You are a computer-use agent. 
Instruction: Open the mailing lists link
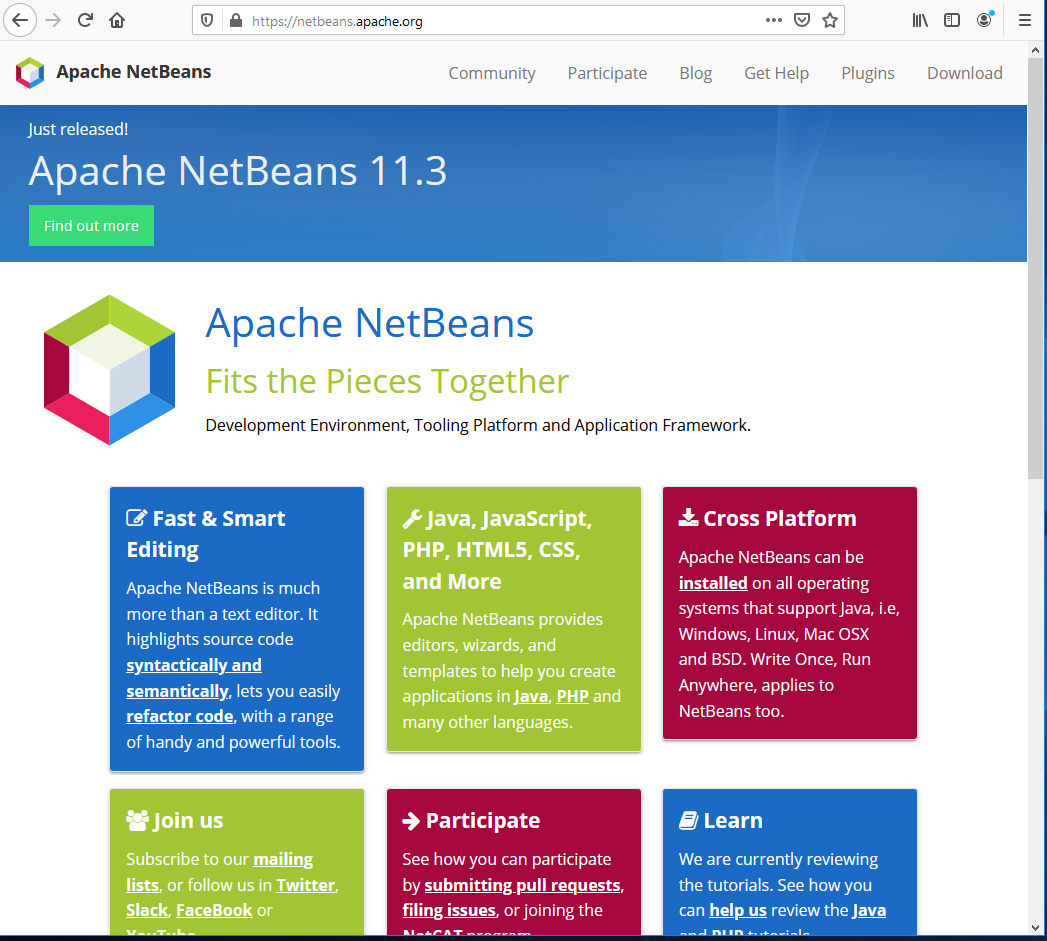tap(219, 872)
